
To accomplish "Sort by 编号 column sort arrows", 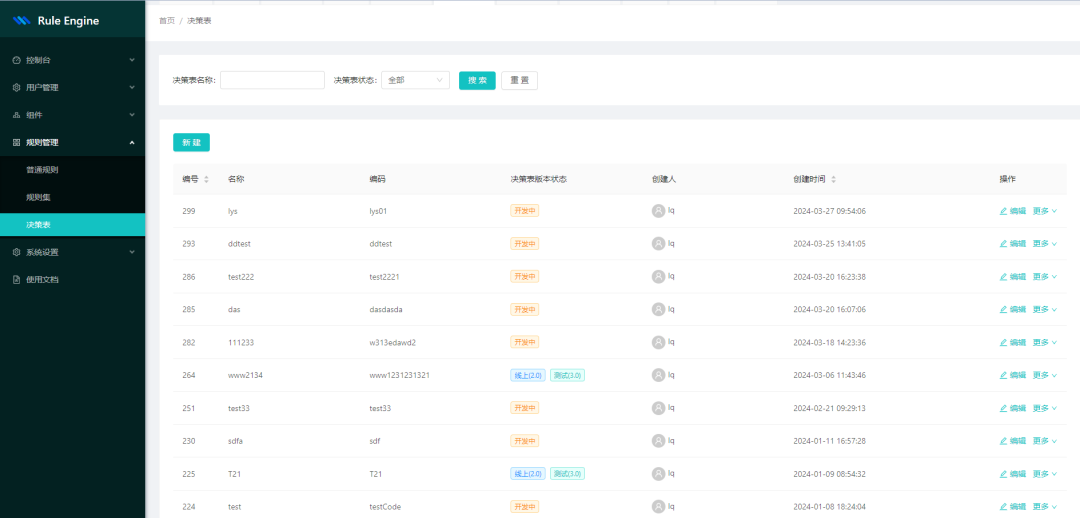I will (x=206, y=179).
